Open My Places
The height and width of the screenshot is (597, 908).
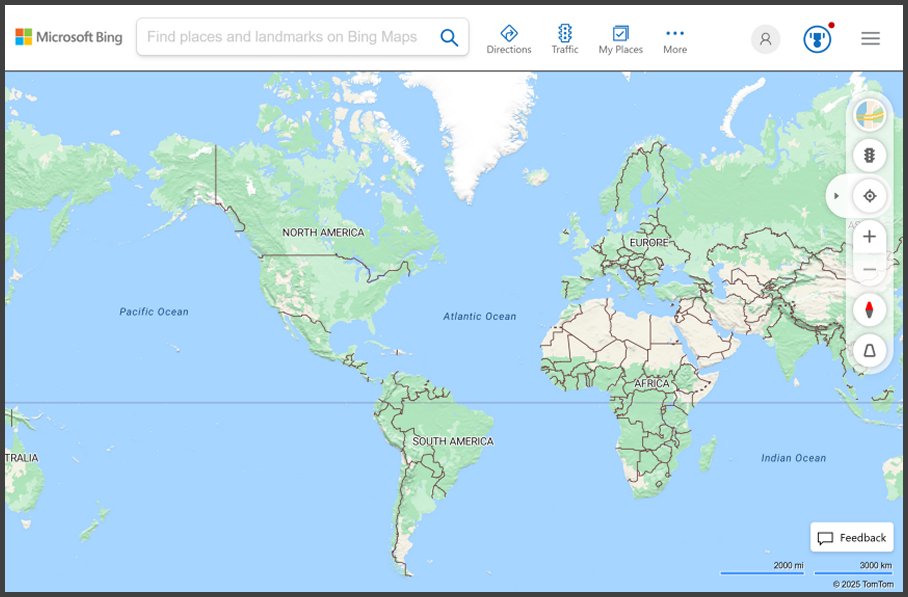click(620, 39)
